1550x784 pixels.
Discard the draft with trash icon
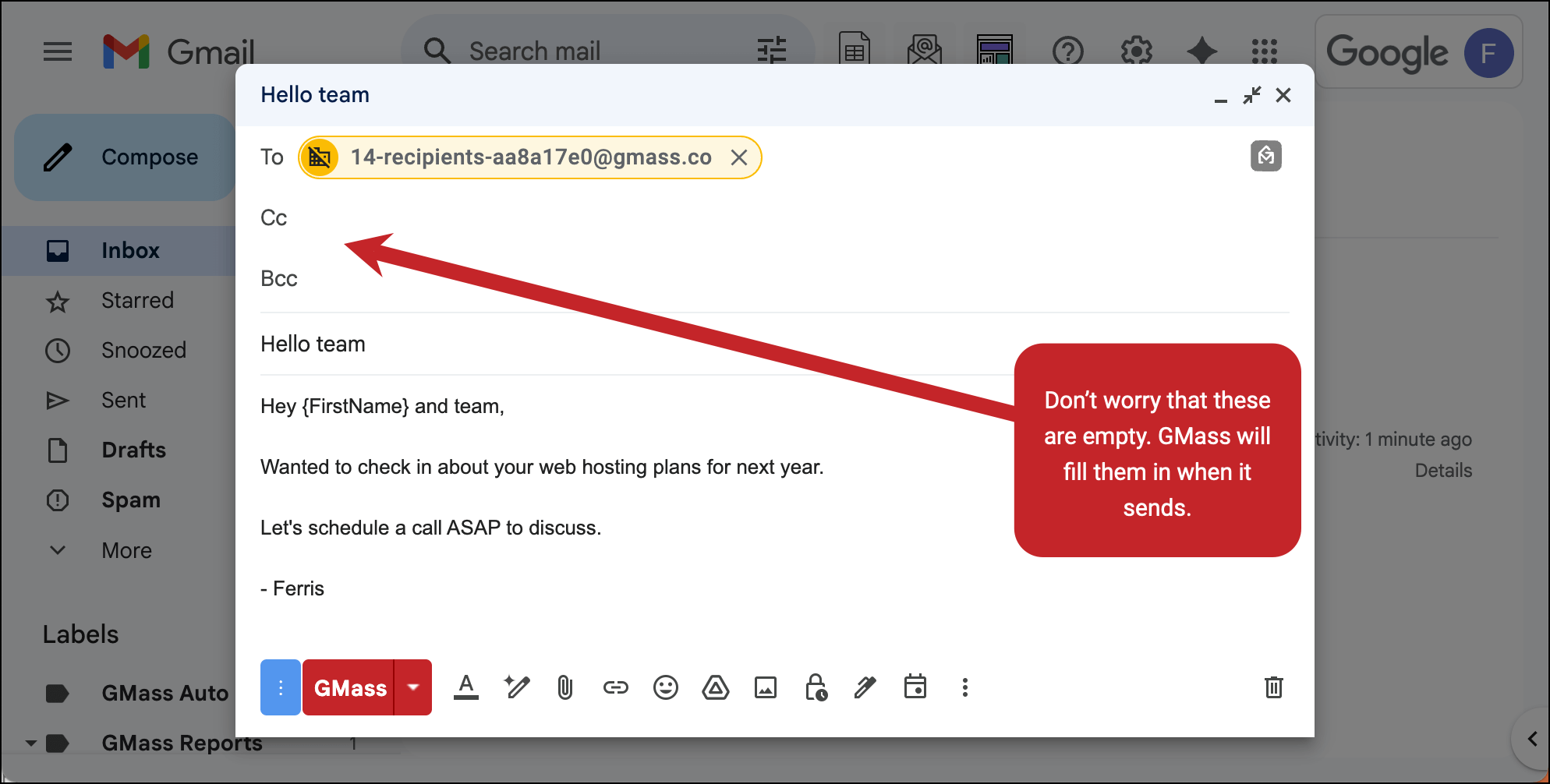1273,687
